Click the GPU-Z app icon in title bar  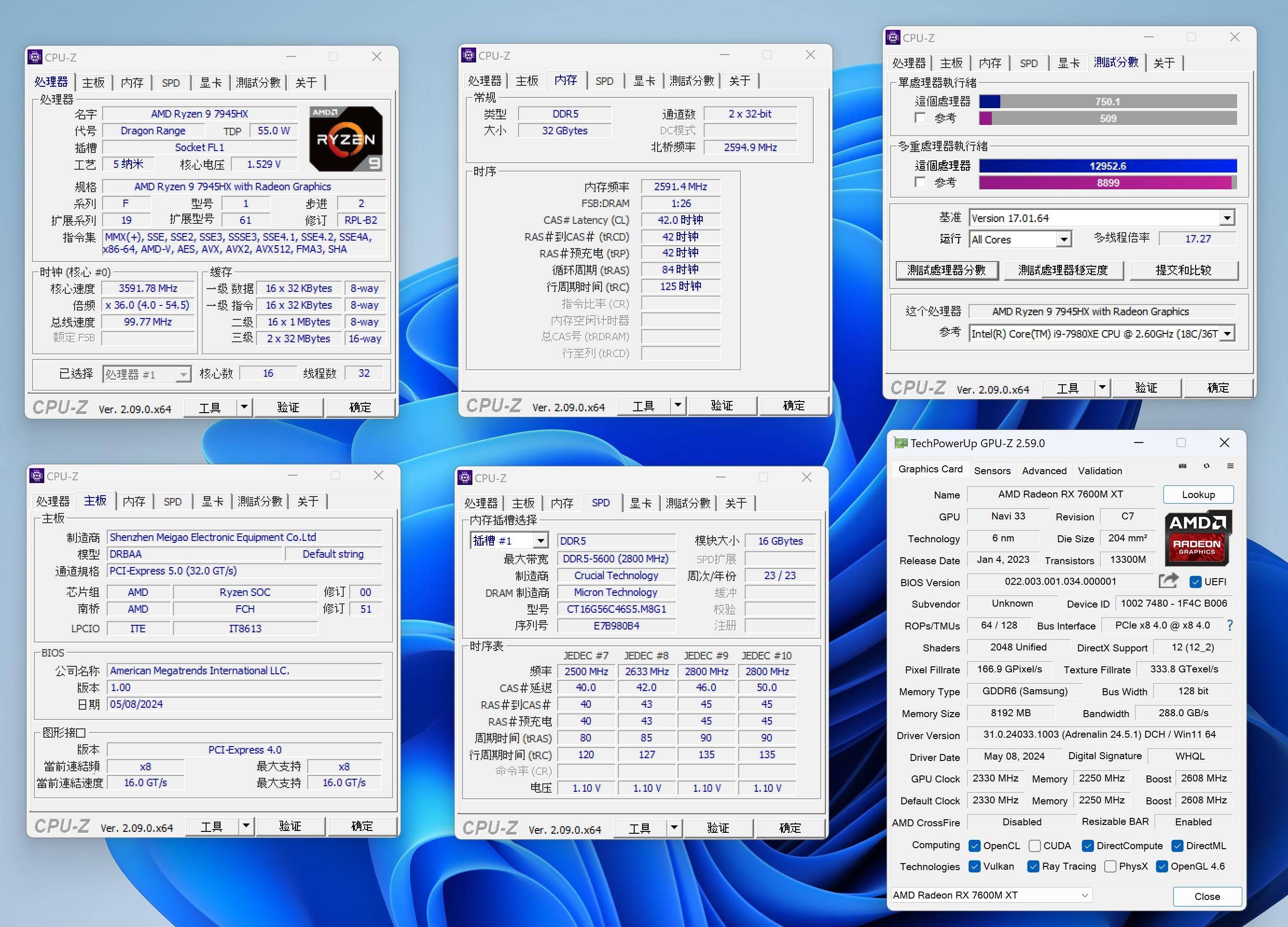(900, 443)
